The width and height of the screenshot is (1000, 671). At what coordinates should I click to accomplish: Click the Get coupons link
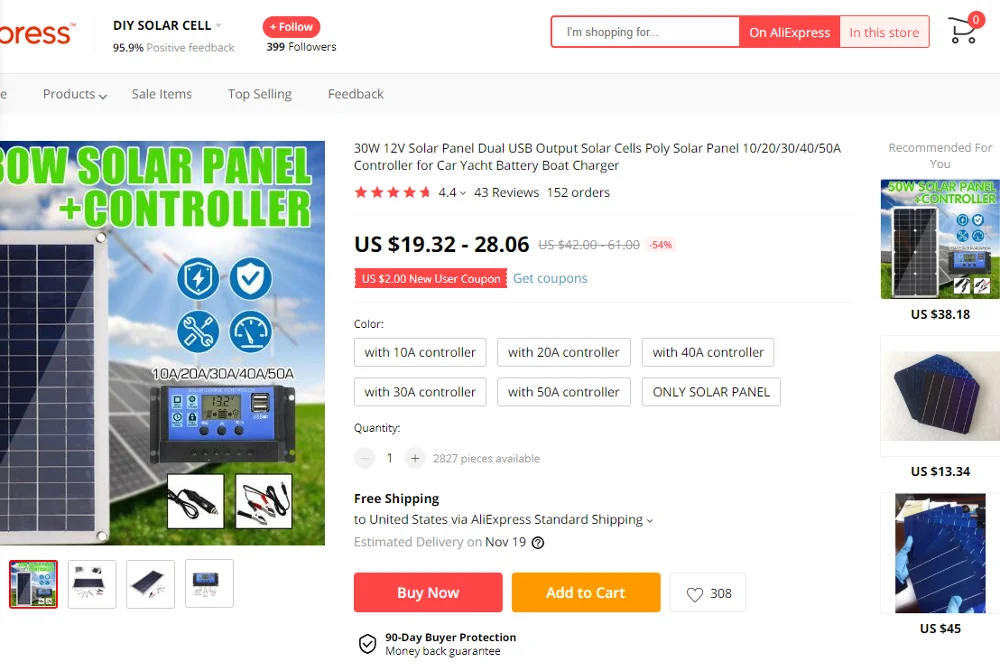pyautogui.click(x=550, y=278)
